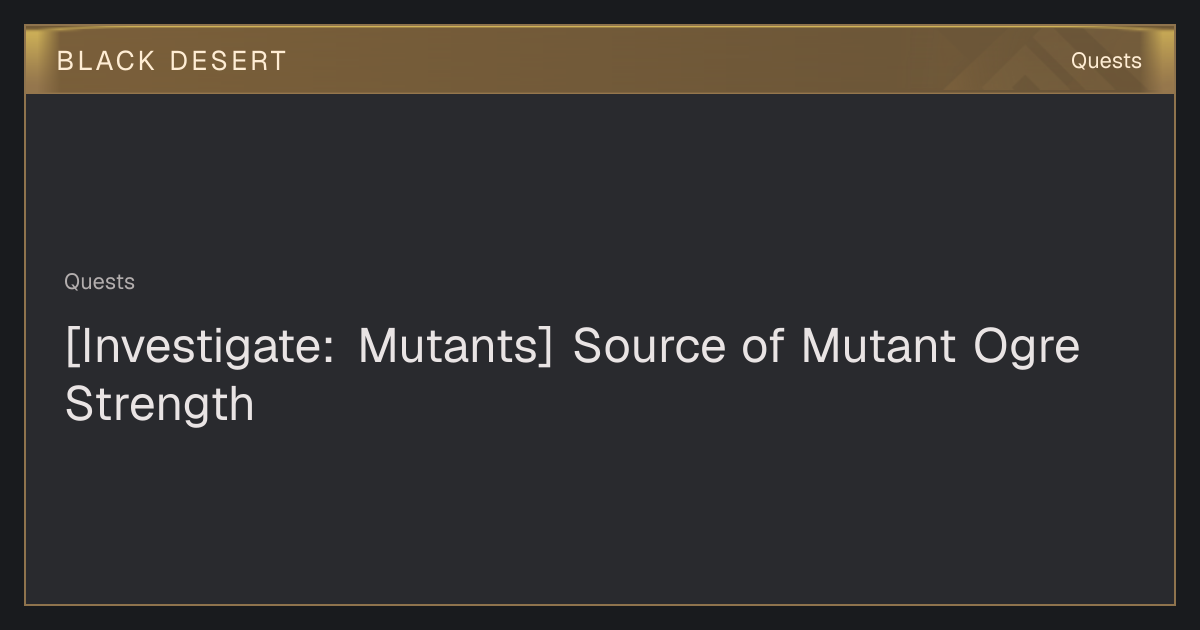Image resolution: width=1200 pixels, height=630 pixels.
Task: Click the word Mutant before Ogre
Action: (878, 346)
